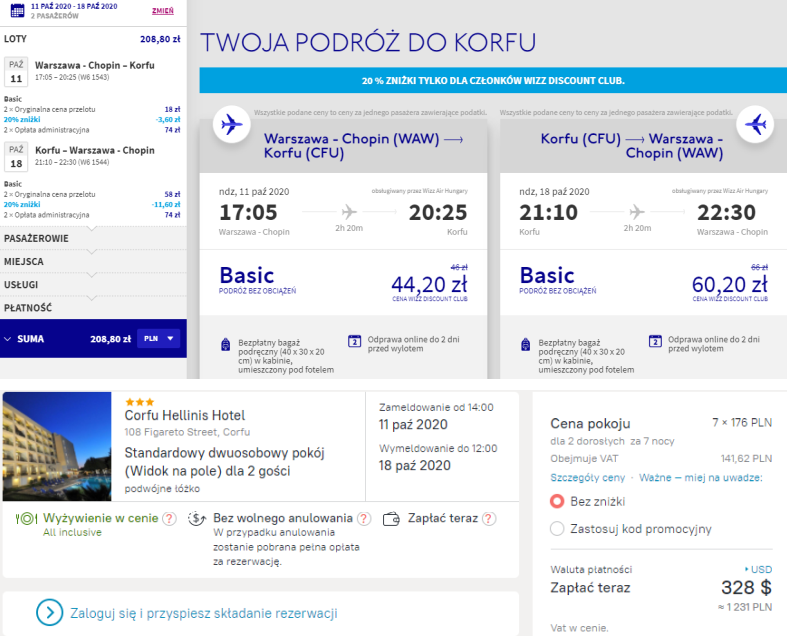Image resolution: width=787 pixels, height=637 pixels.
Task: Click the calendar icon beside travel dates
Action: pyautogui.click(x=17, y=10)
